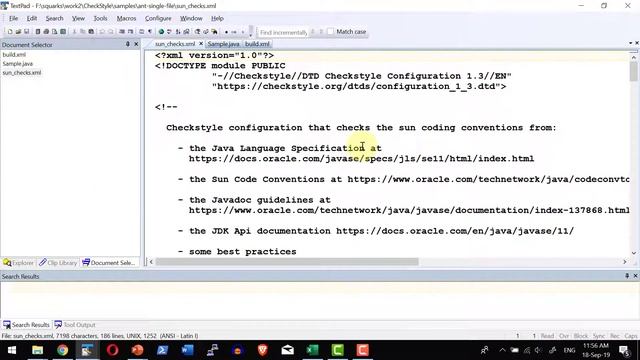Switch to the Search Results bottom tab

[27, 325]
